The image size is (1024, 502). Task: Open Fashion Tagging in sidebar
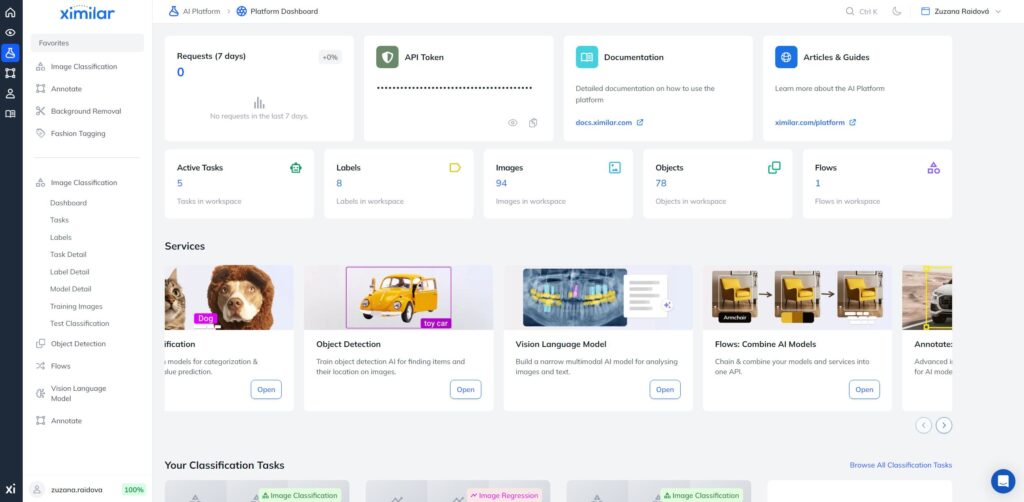coord(78,133)
